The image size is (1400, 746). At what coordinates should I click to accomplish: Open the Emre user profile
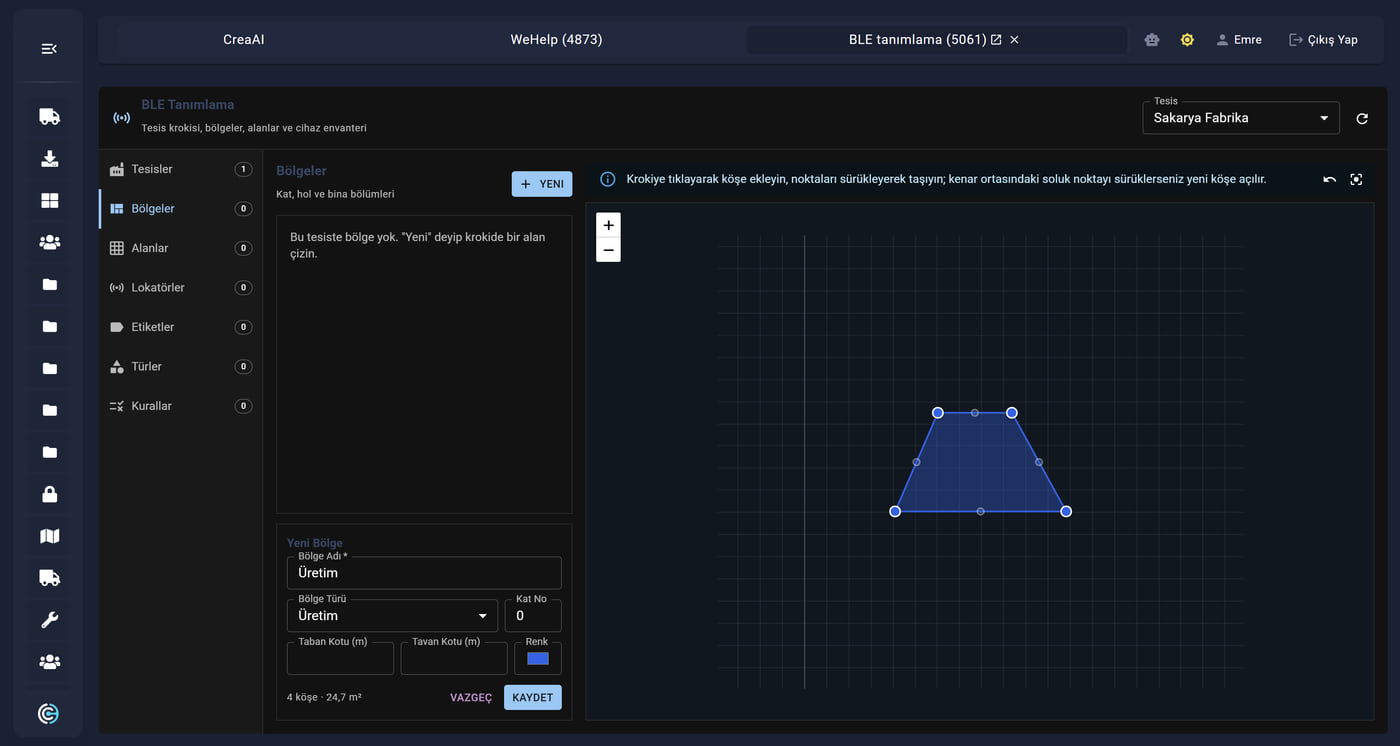tap(1239, 40)
